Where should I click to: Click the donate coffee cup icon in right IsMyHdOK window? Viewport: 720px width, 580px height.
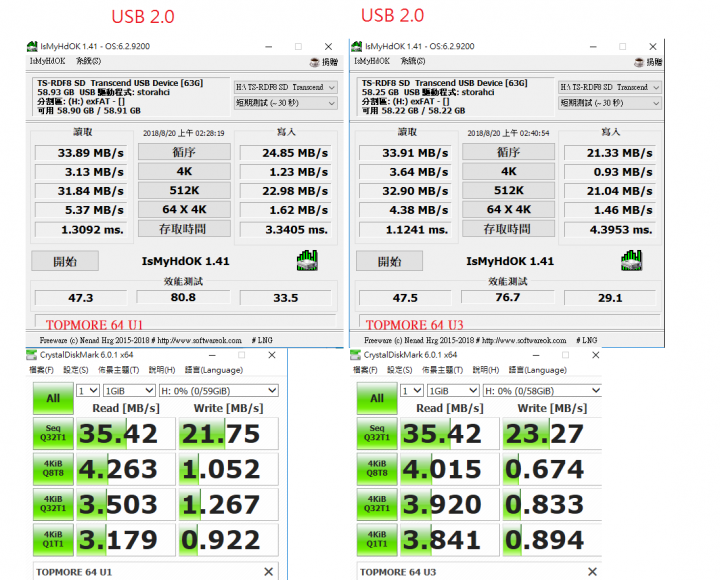coord(639,62)
